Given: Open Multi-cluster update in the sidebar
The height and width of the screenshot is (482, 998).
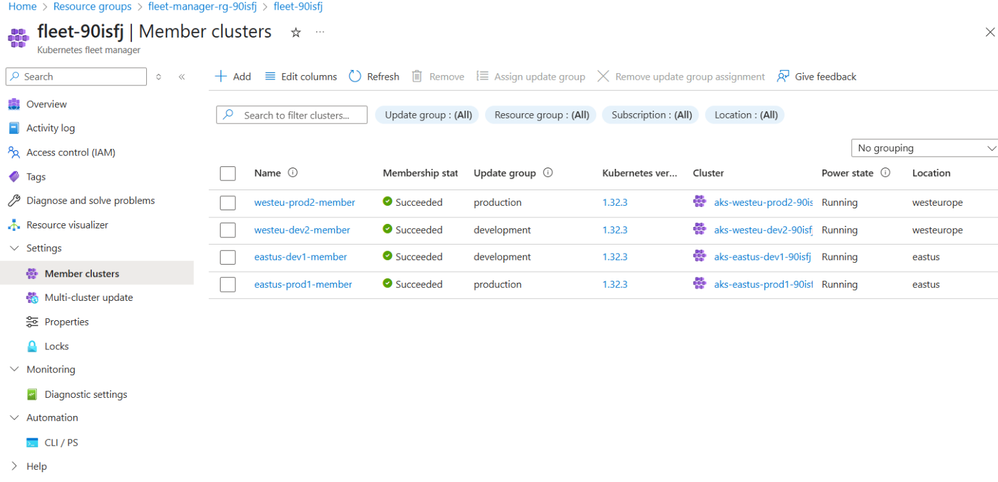Looking at the screenshot, I should 88,298.
